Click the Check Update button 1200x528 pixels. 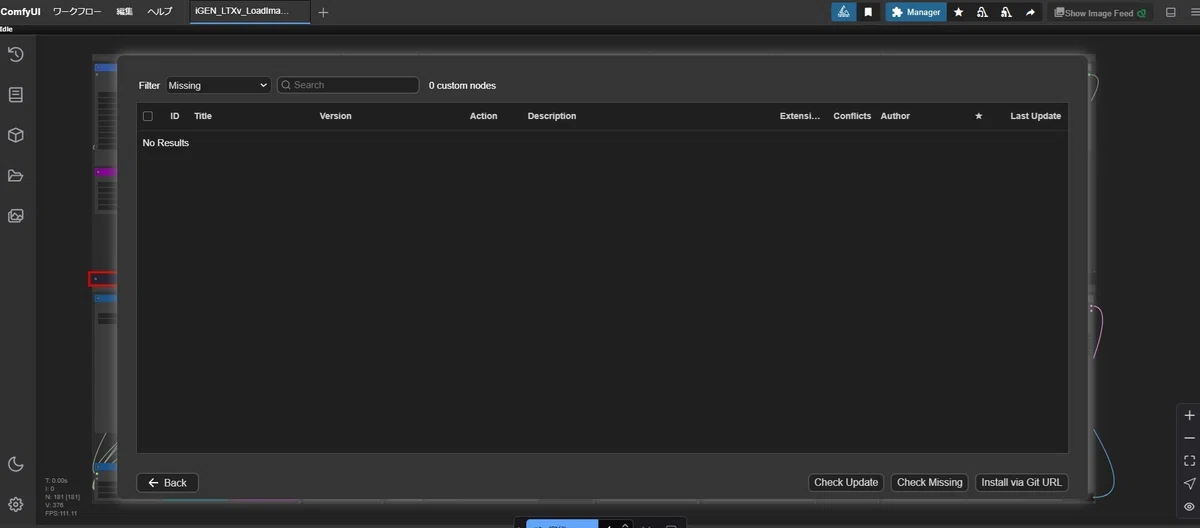(846, 482)
